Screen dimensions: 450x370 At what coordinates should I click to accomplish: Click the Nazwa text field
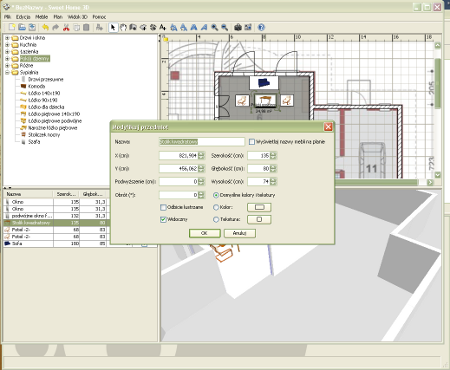pyautogui.click(x=201, y=142)
